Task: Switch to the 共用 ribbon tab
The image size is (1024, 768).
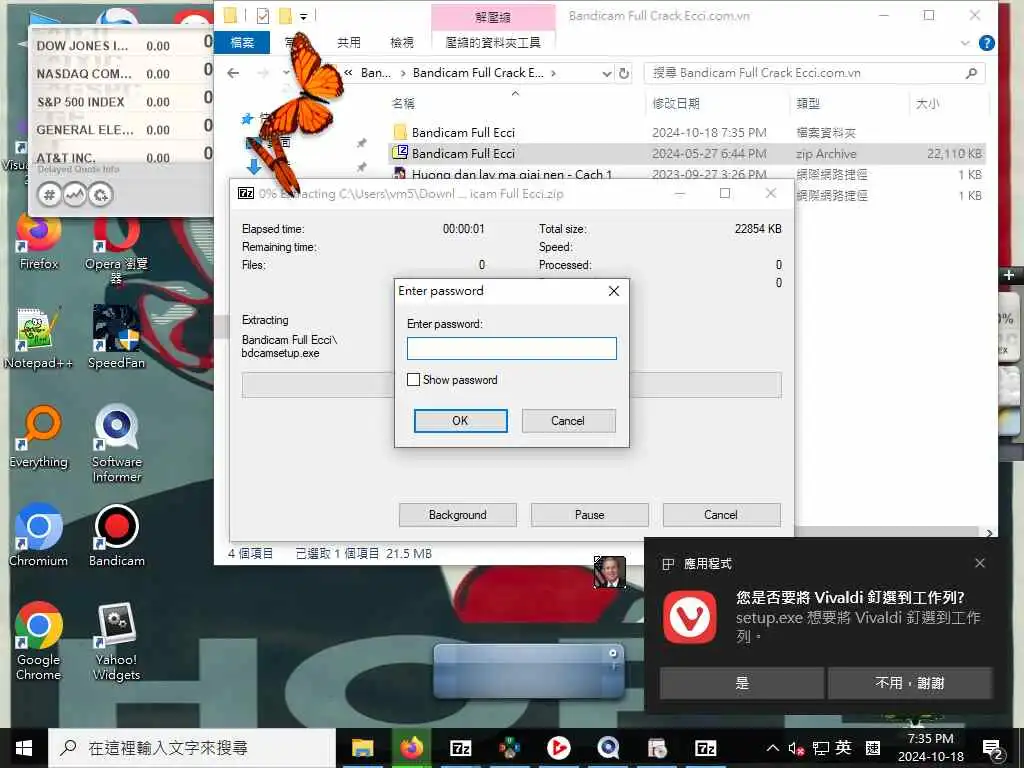Action: pos(349,42)
